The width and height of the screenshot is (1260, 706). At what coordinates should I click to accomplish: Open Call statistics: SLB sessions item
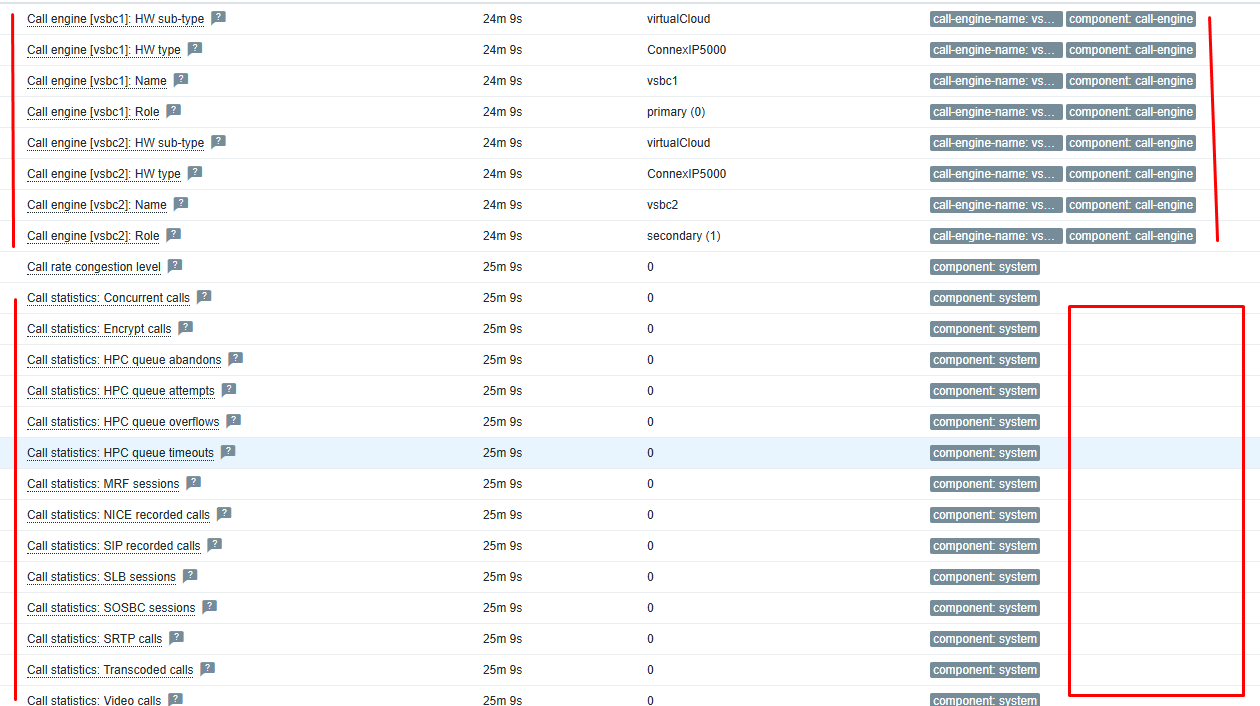(101, 577)
